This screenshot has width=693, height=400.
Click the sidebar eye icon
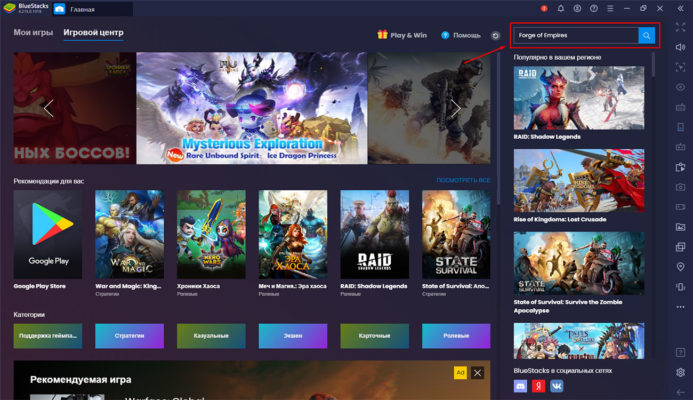tap(681, 87)
